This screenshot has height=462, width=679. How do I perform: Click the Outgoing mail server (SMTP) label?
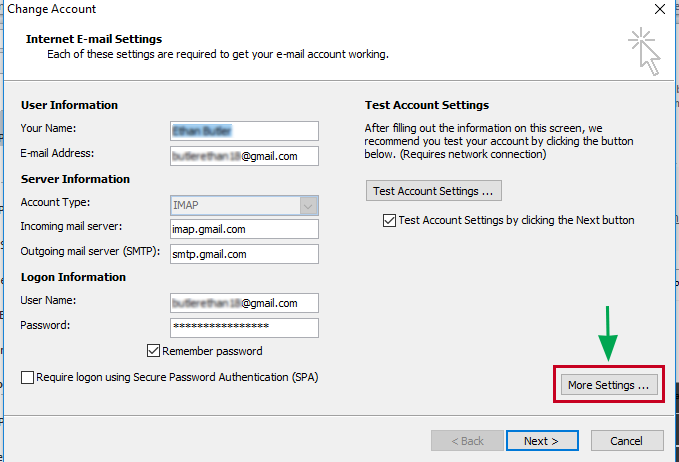pos(90,252)
